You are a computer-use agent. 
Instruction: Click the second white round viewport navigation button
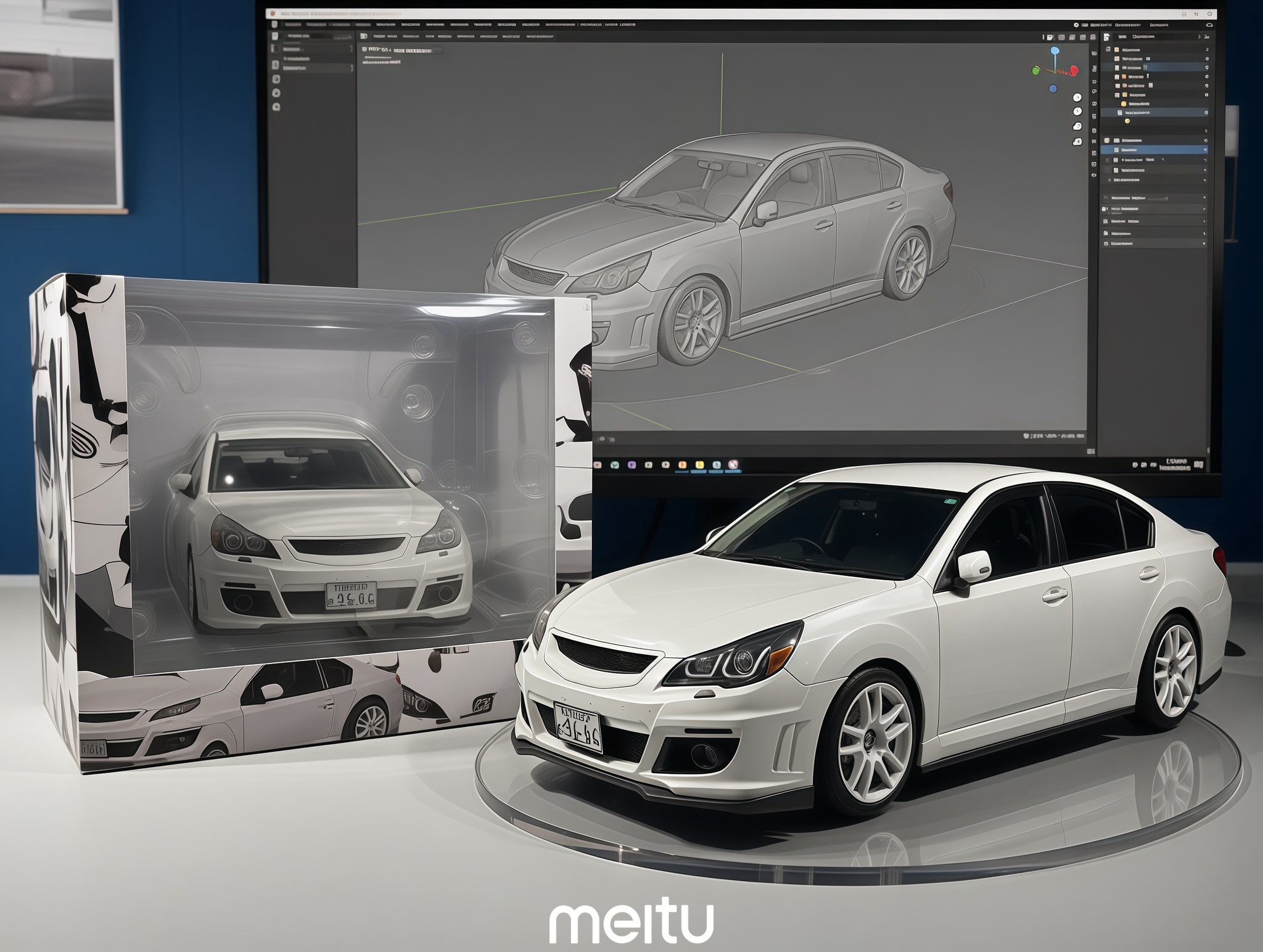tap(1077, 112)
